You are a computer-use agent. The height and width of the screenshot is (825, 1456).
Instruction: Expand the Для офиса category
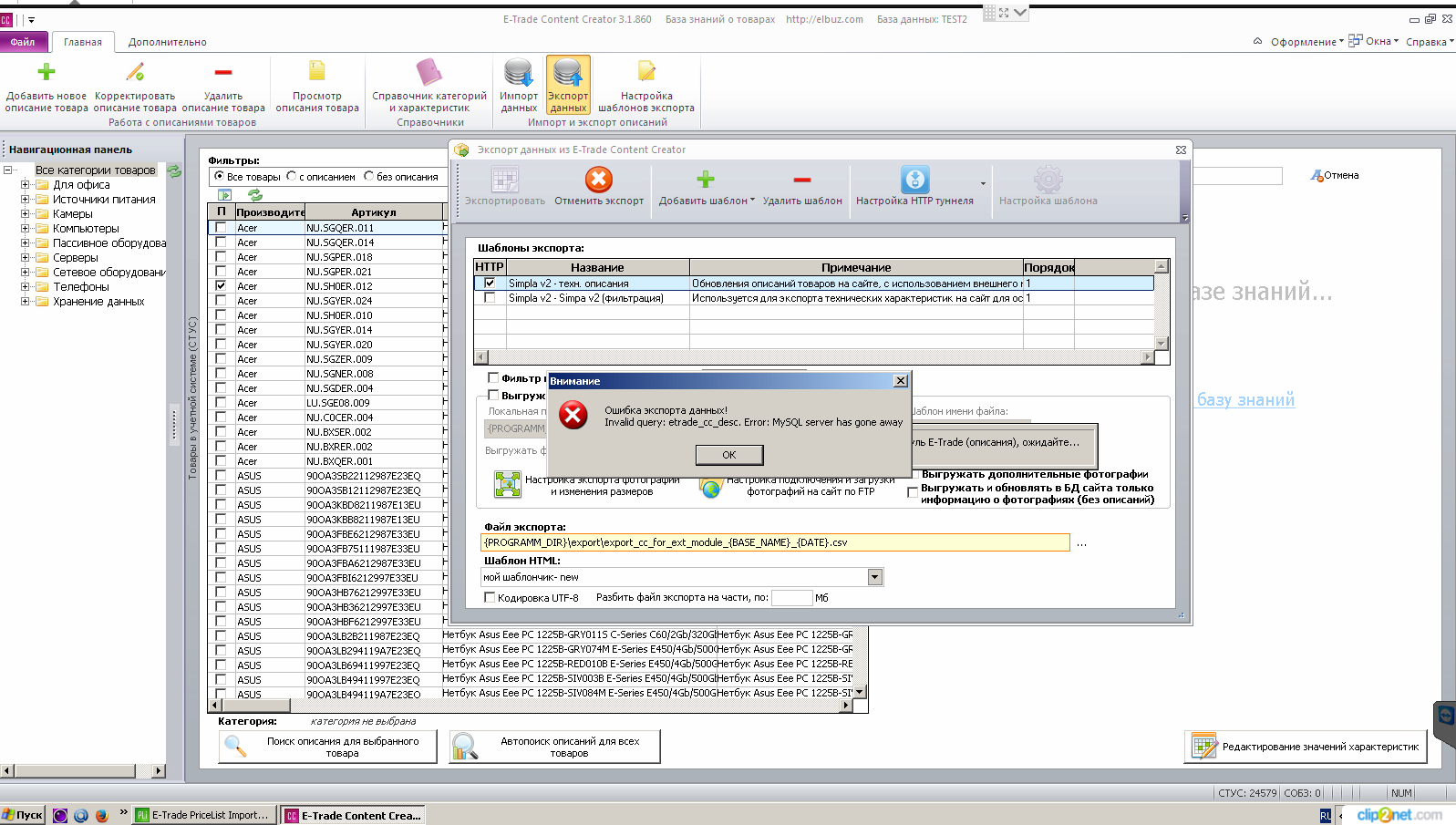[x=26, y=185]
